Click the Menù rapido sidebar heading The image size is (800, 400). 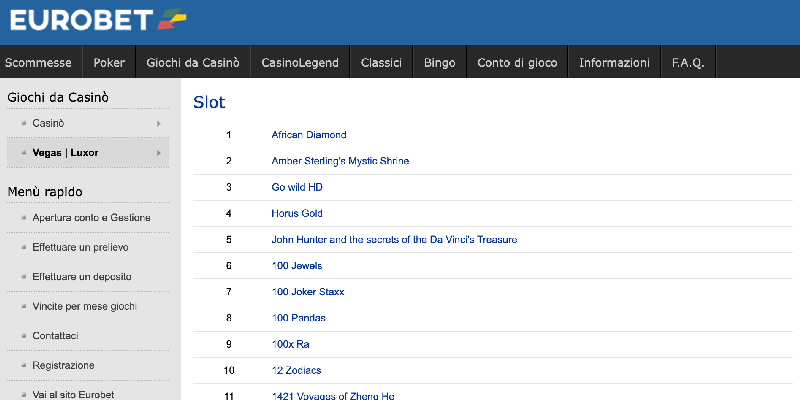(x=45, y=192)
